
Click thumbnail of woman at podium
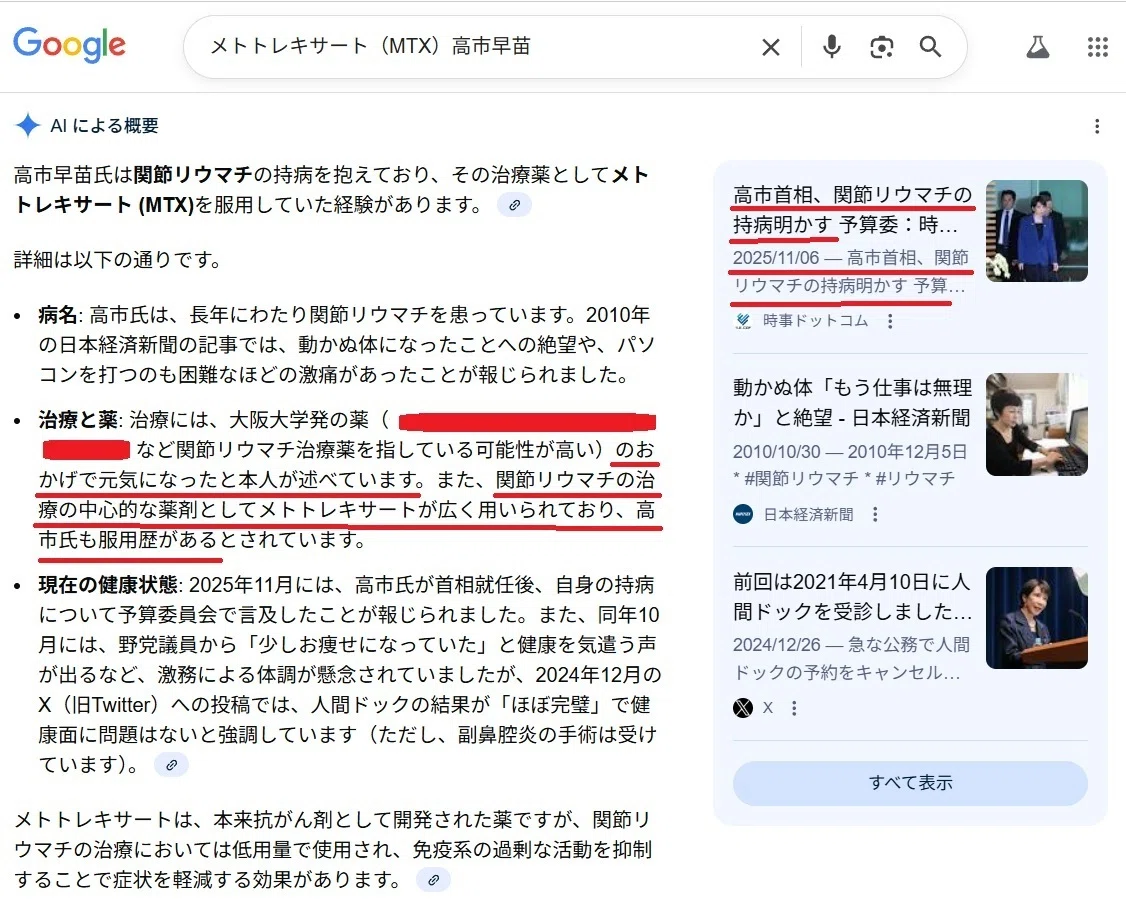point(1036,618)
